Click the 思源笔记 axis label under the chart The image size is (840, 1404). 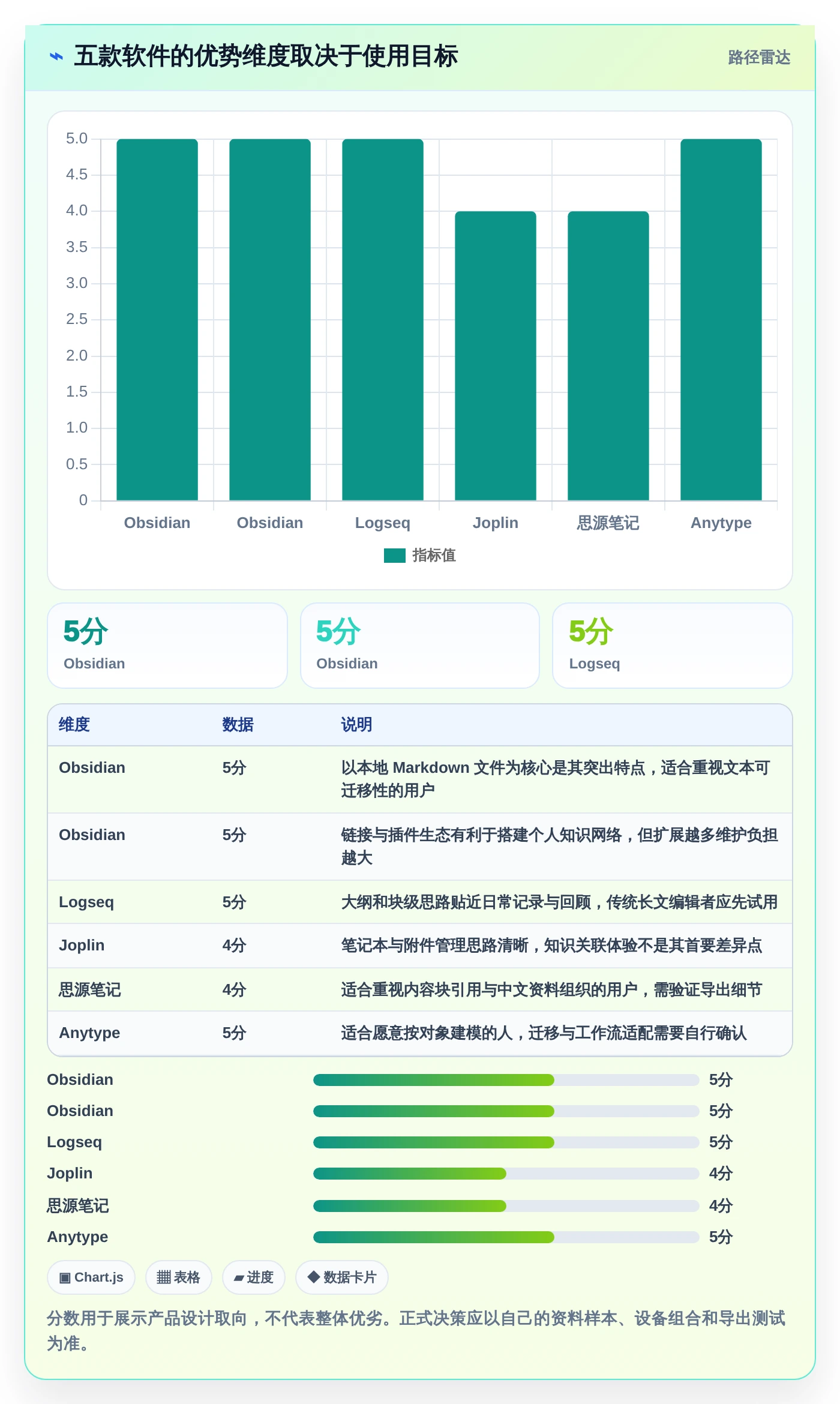click(x=608, y=523)
